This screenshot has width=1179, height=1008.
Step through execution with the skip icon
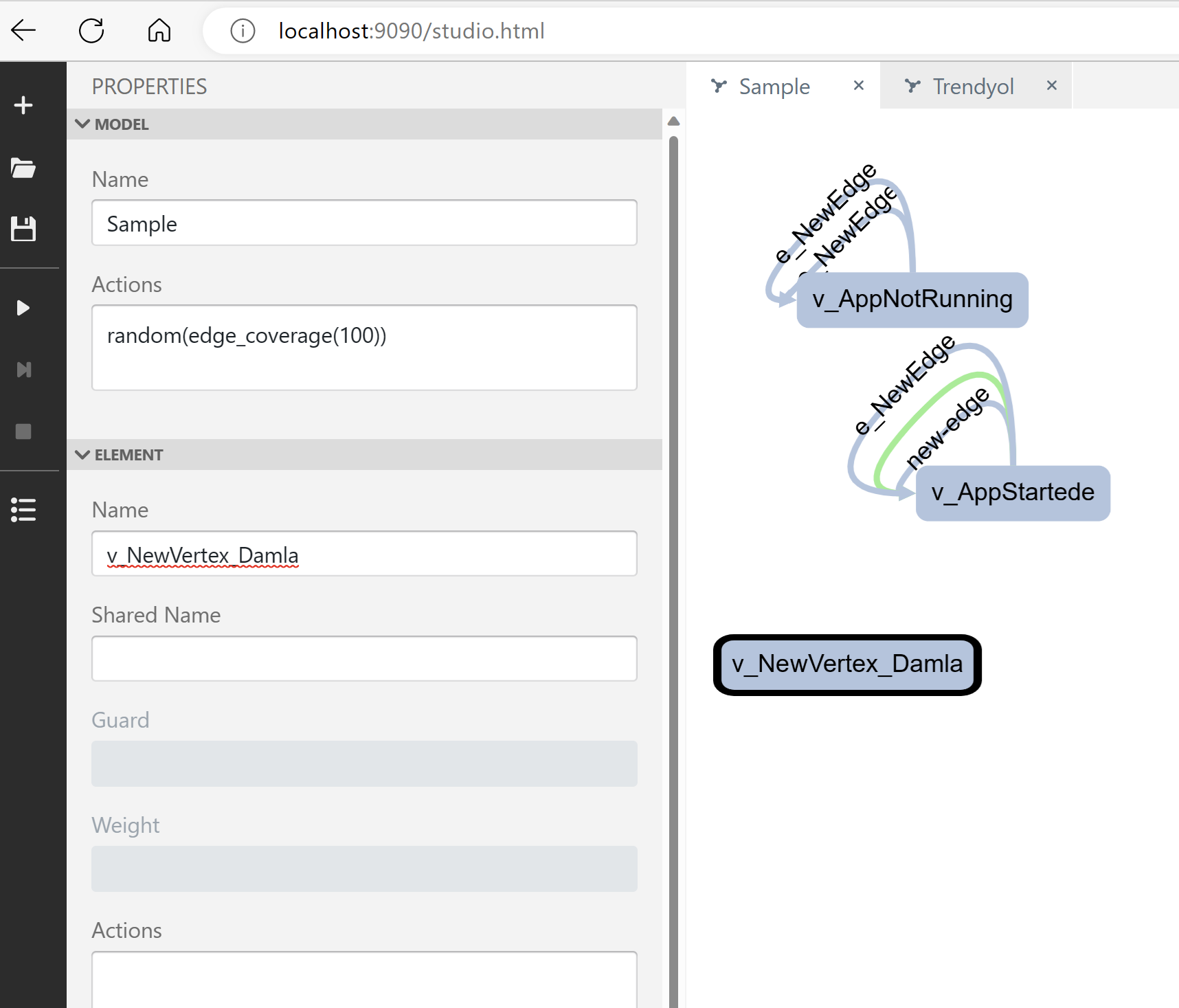point(23,370)
